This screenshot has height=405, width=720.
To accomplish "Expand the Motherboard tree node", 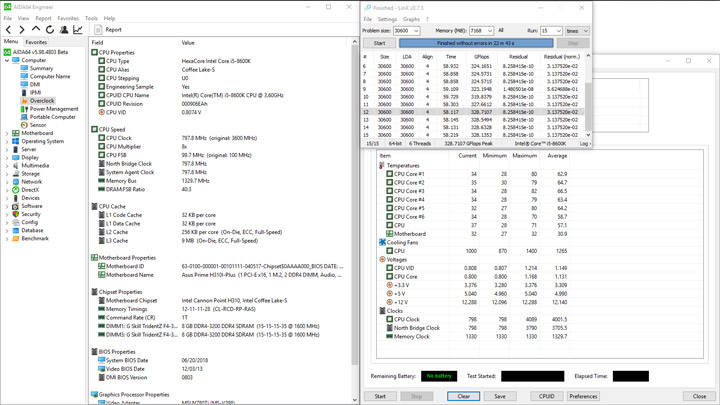I will (7, 133).
